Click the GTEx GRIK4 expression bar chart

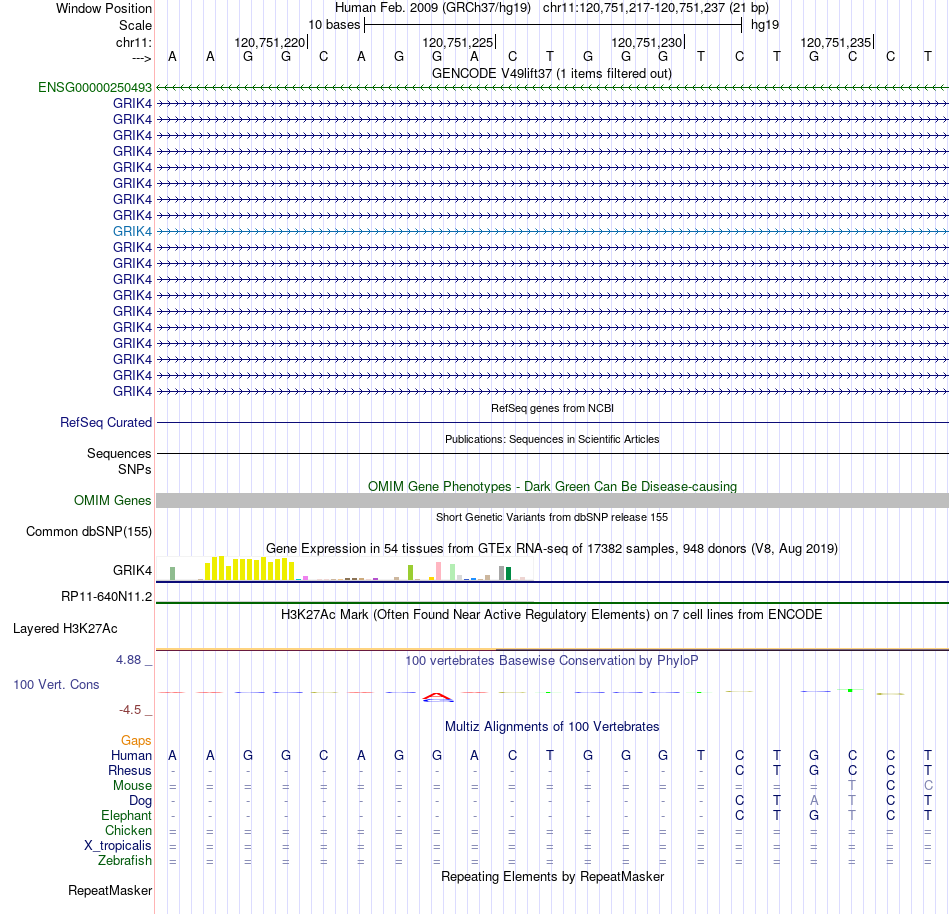pyautogui.click(x=345, y=568)
